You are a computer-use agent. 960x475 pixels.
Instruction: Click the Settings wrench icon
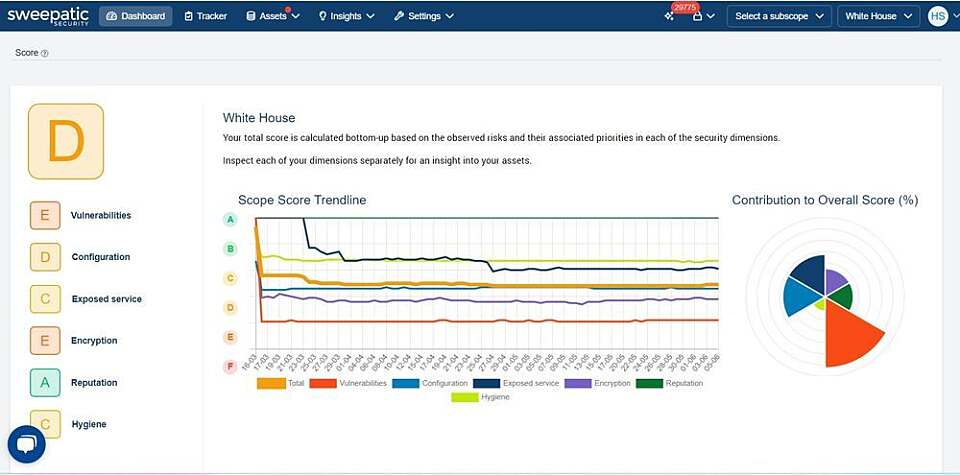point(399,17)
